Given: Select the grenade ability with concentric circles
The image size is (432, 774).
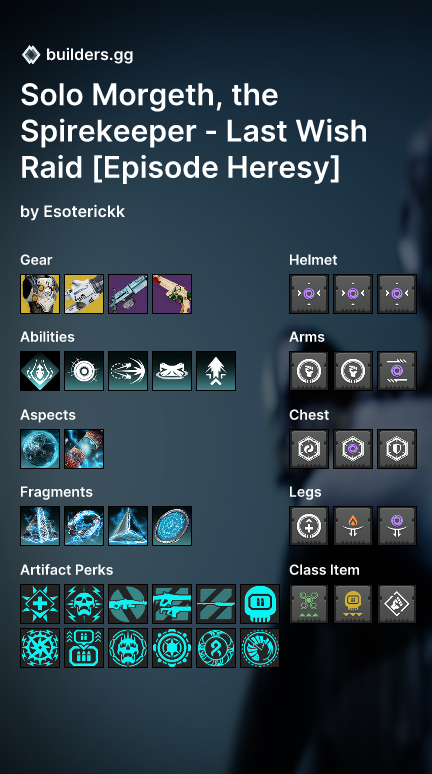Looking at the screenshot, I should pos(84,371).
